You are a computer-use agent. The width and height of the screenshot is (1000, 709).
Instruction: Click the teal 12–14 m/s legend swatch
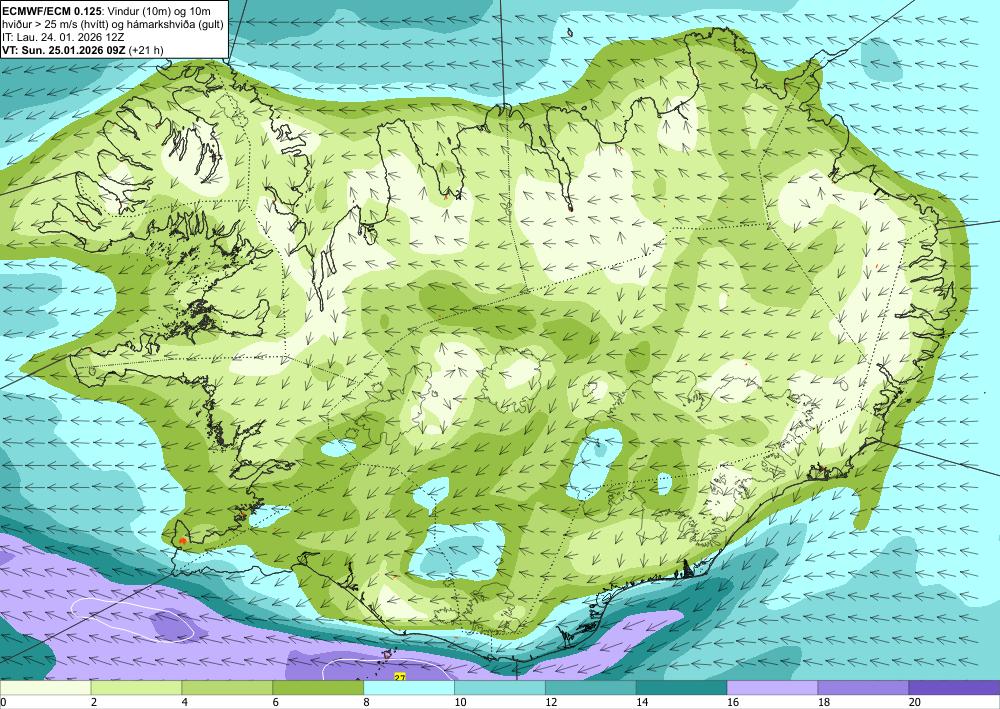(x=591, y=688)
